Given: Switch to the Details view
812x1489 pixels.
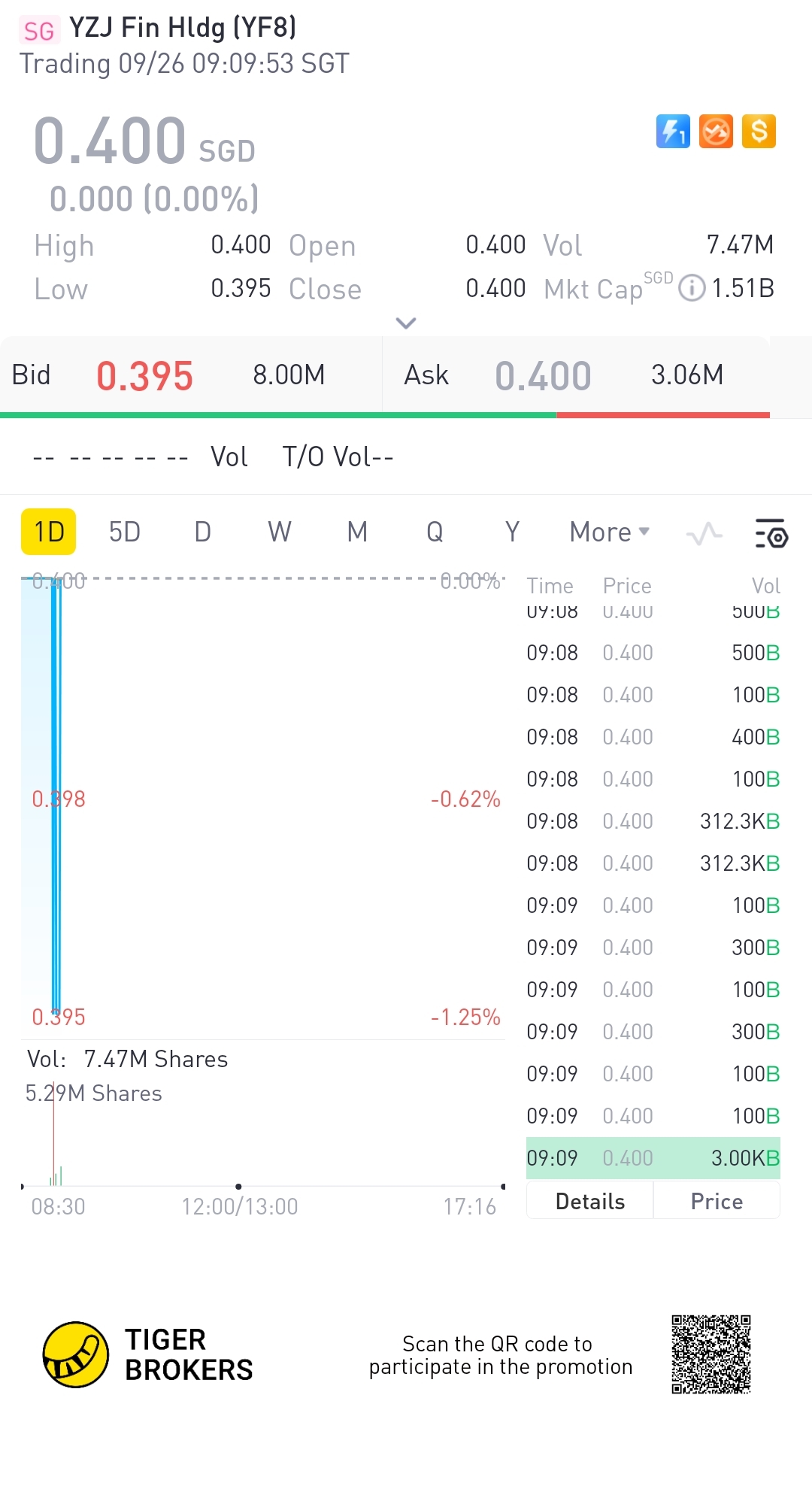Looking at the screenshot, I should point(590,1202).
